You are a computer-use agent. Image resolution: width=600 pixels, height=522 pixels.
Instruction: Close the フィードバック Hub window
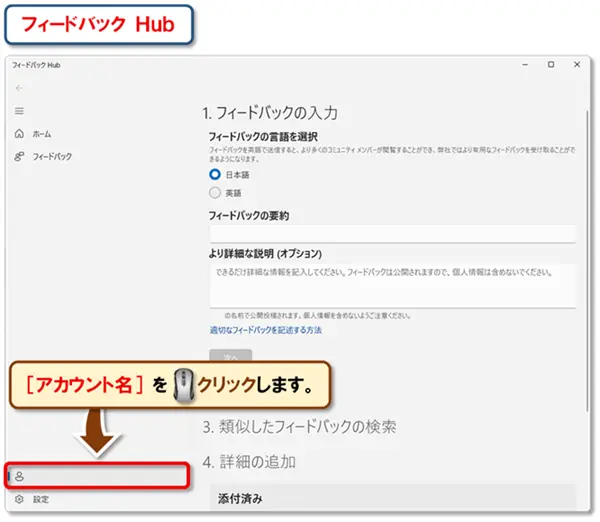[x=578, y=65]
